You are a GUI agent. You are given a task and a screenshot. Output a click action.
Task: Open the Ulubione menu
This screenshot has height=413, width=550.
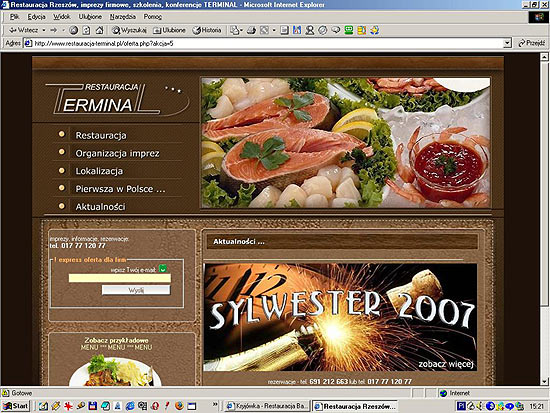pos(90,16)
